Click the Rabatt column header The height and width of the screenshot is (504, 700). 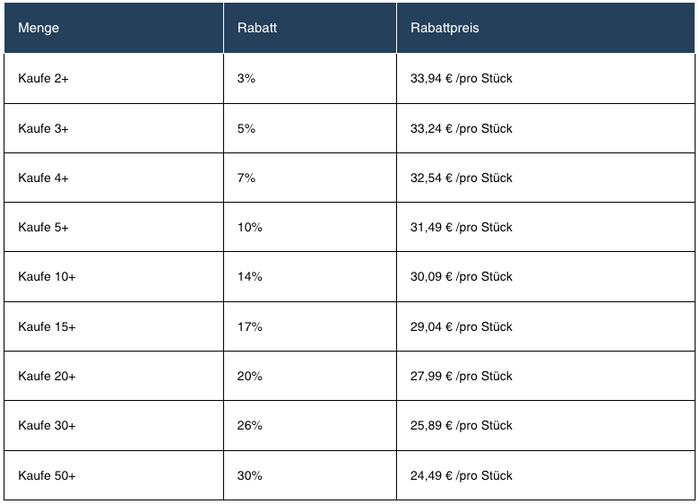257,28
